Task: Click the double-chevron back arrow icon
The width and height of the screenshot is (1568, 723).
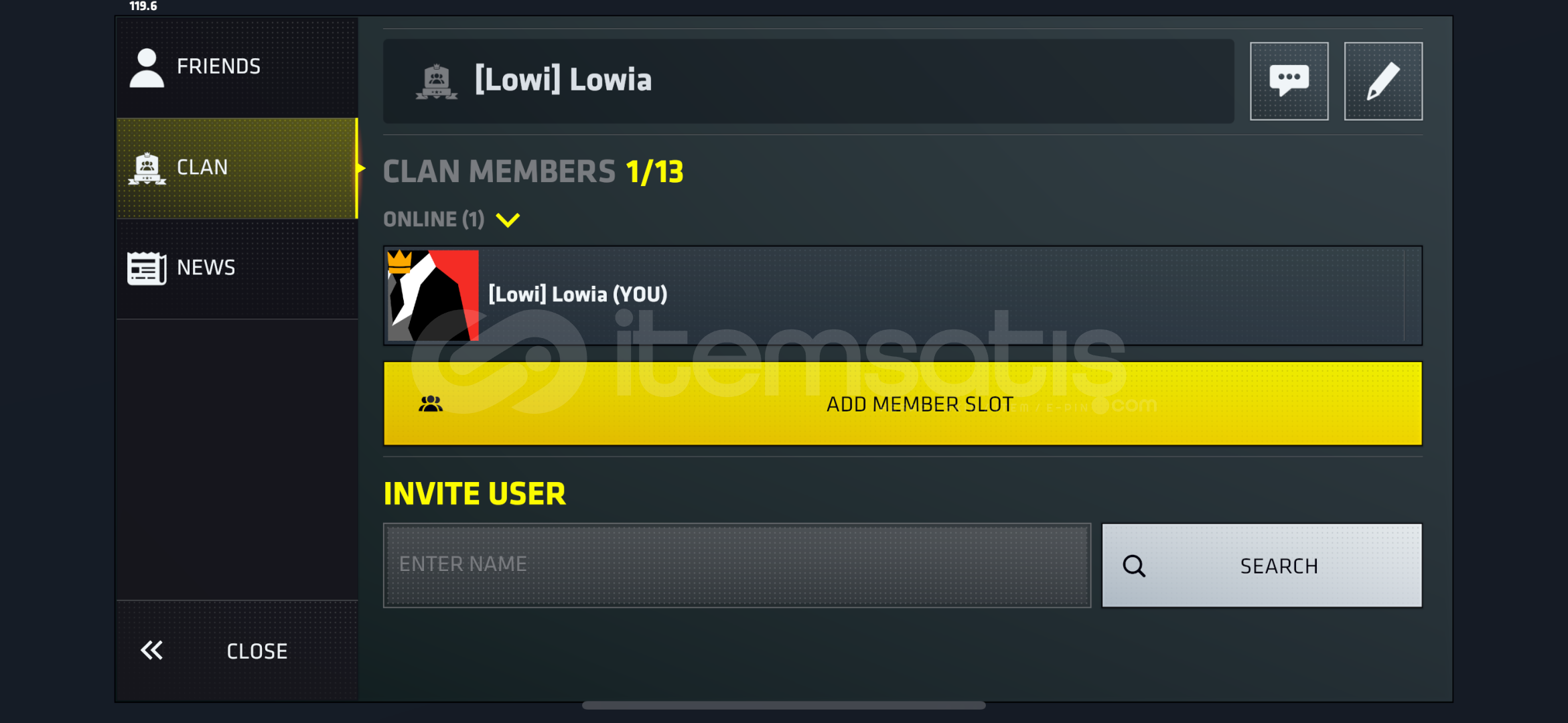Action: point(151,650)
